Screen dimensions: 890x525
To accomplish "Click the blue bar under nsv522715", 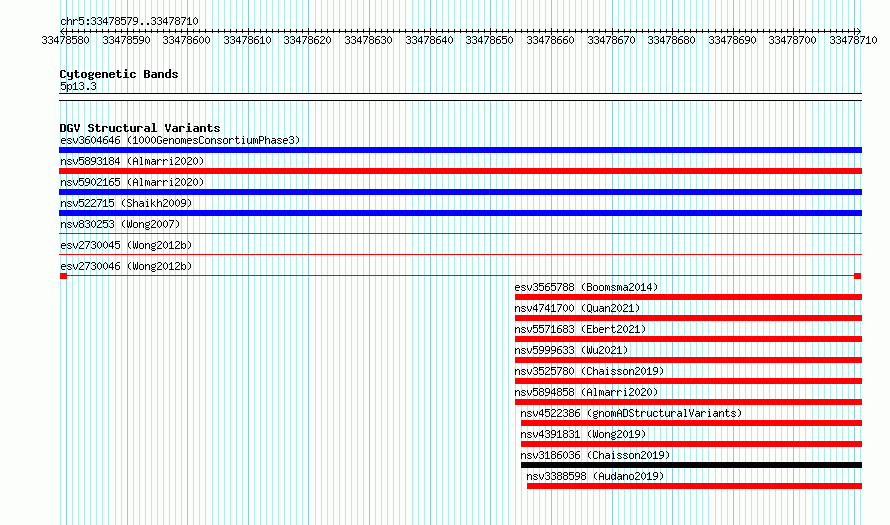I will coord(460,213).
